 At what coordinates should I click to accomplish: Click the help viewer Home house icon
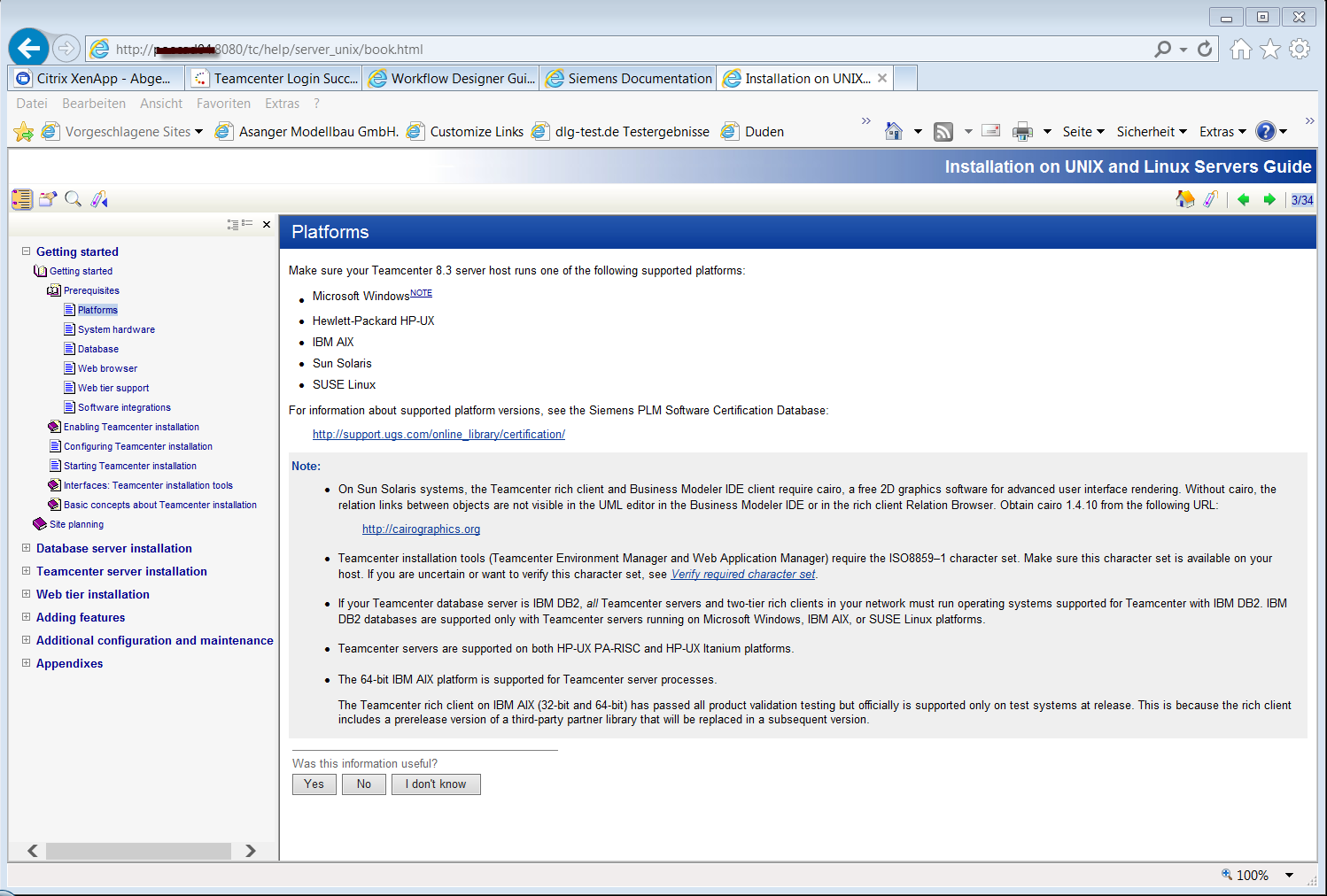tap(1185, 199)
